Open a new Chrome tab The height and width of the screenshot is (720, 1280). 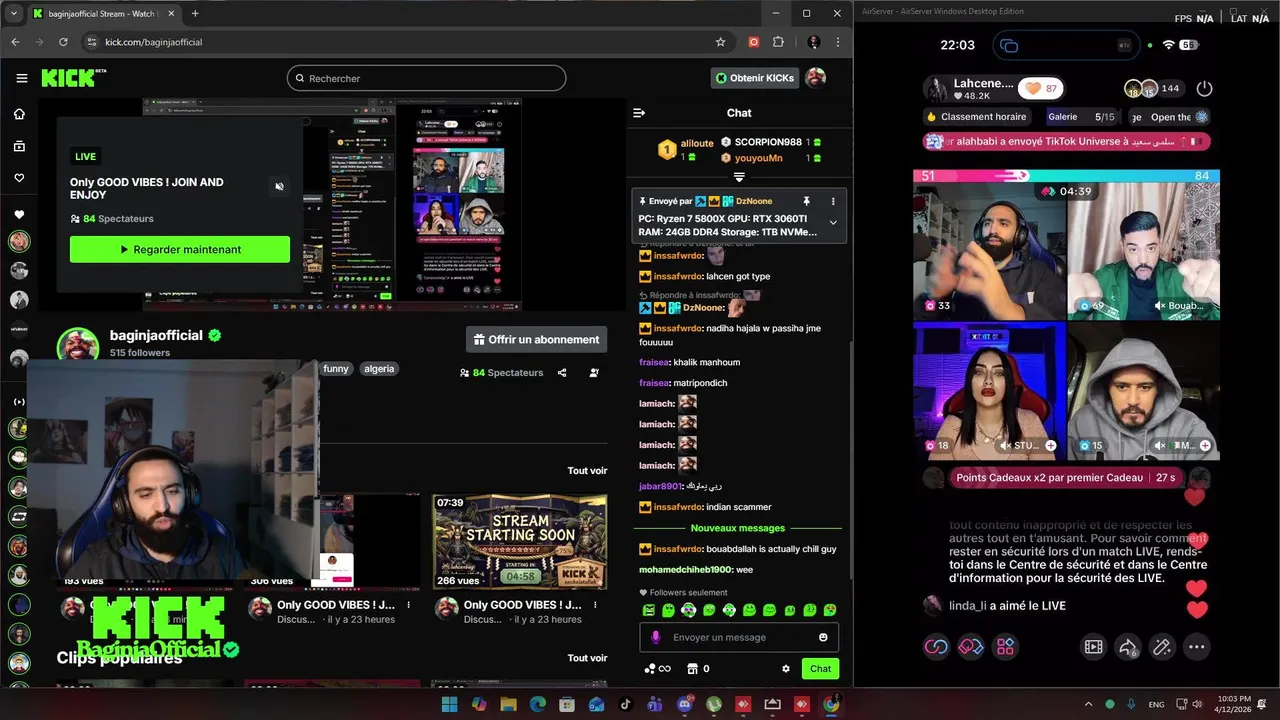[195, 14]
